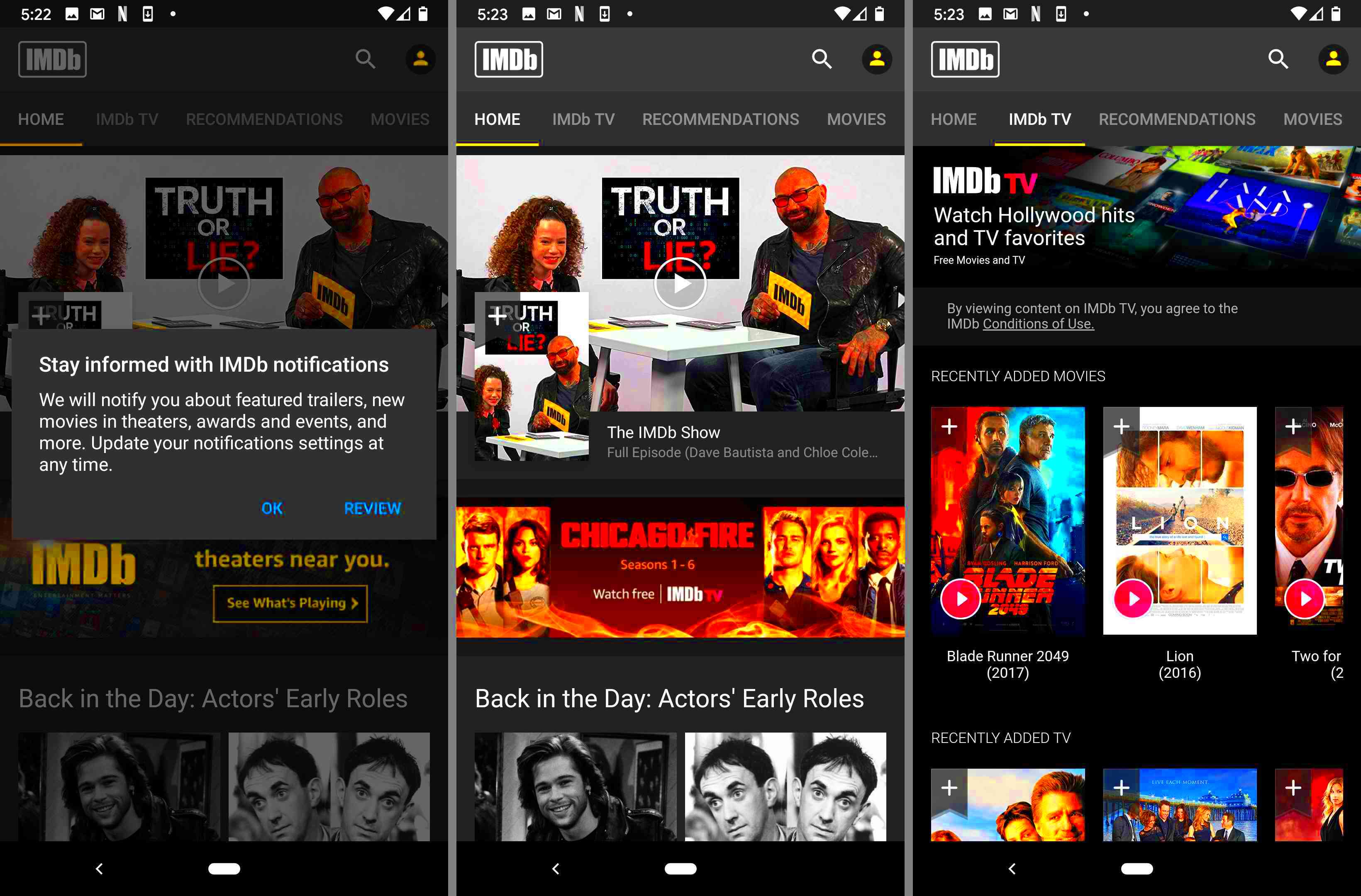Tap IMDb logo in the left screen
This screenshot has width=1361, height=896.
52,59
